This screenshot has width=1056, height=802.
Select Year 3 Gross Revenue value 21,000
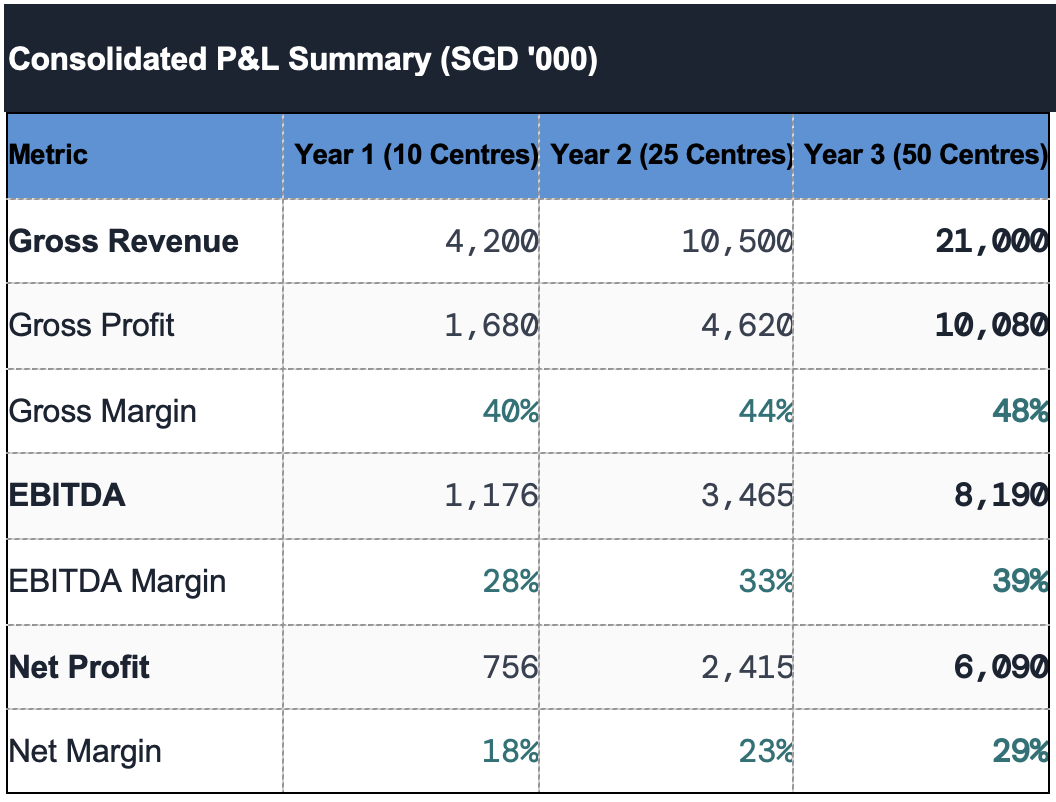tap(991, 241)
